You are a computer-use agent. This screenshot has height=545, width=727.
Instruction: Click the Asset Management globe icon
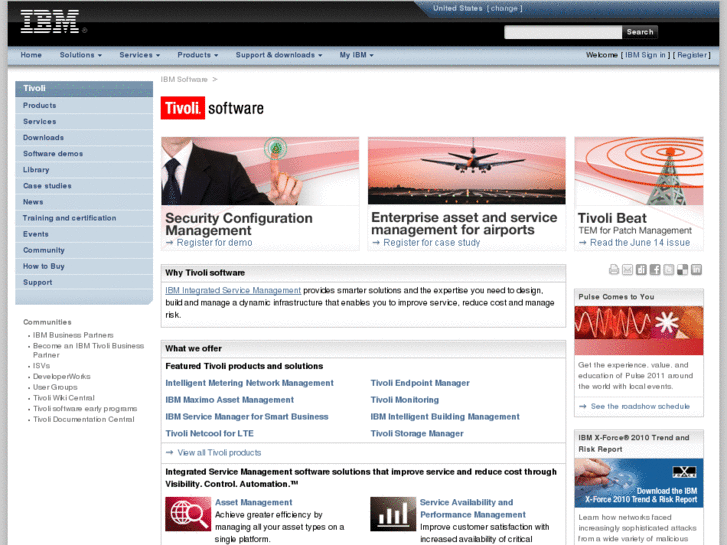pyautogui.click(x=188, y=514)
